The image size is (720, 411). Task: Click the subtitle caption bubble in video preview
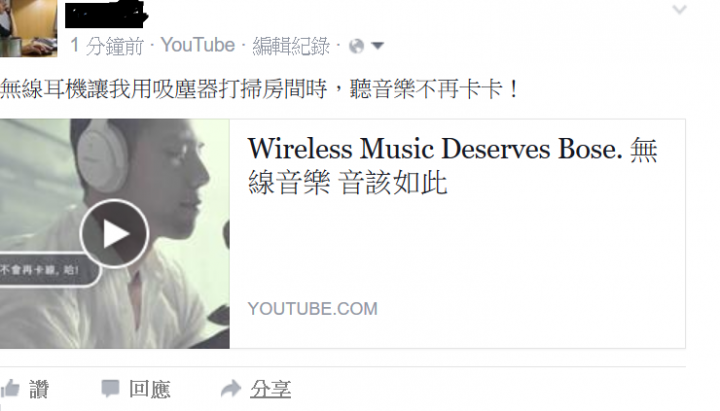(x=48, y=270)
